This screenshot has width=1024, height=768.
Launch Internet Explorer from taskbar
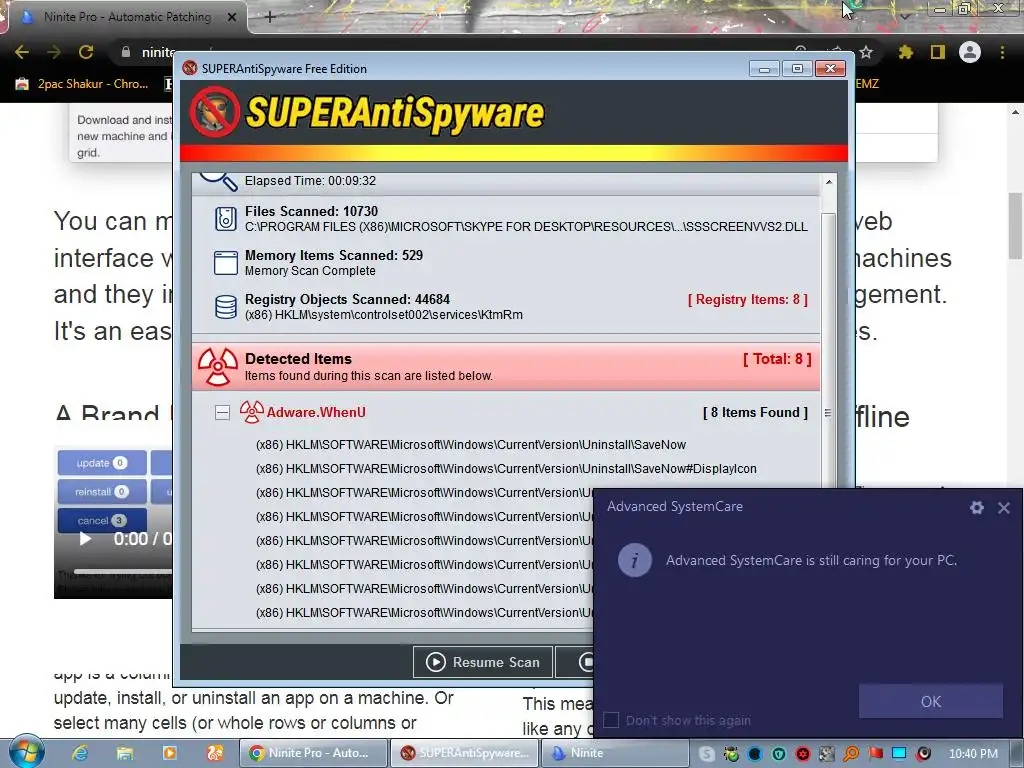pos(80,753)
